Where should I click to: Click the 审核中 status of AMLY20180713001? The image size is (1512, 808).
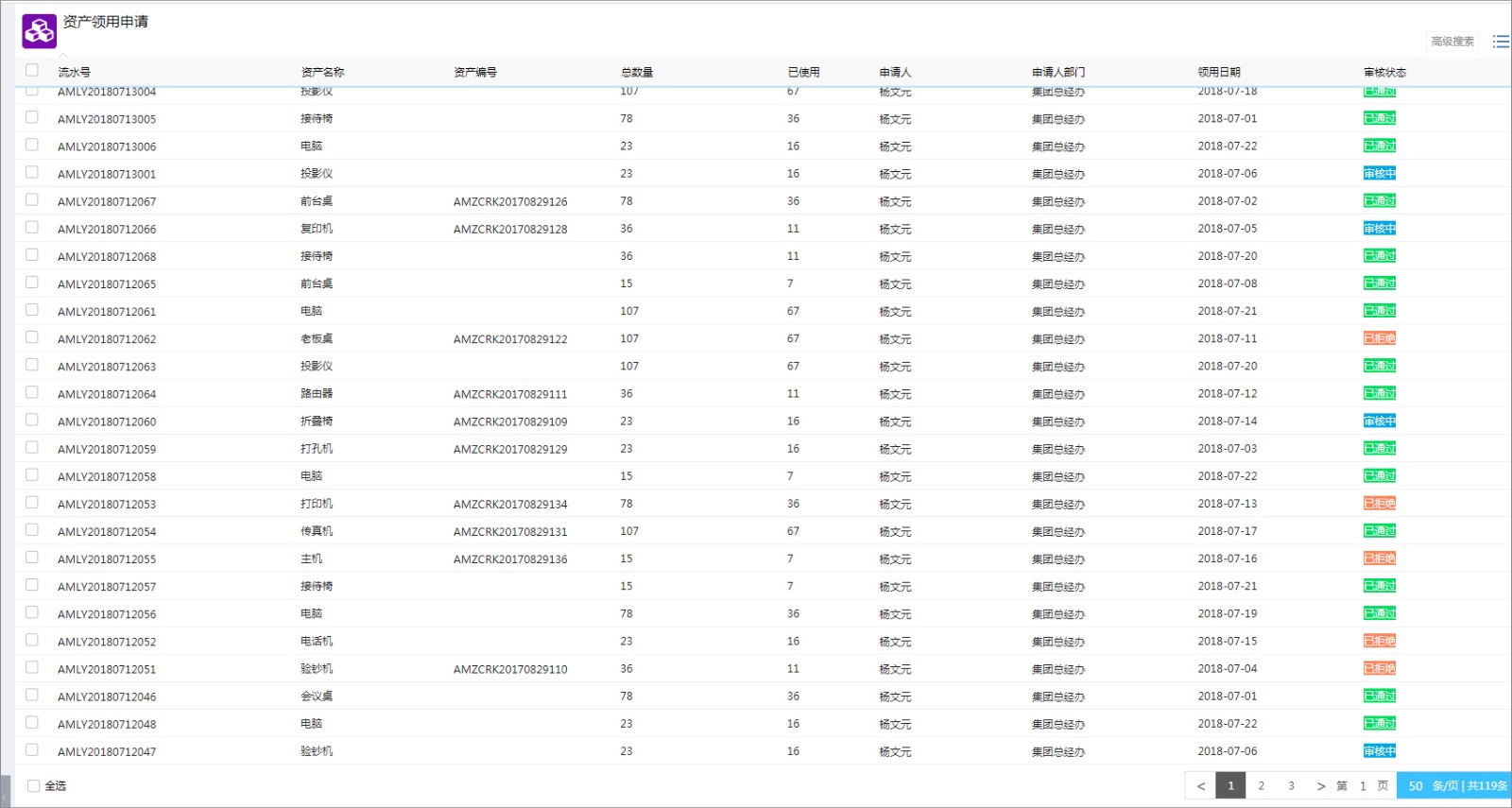tap(1380, 174)
